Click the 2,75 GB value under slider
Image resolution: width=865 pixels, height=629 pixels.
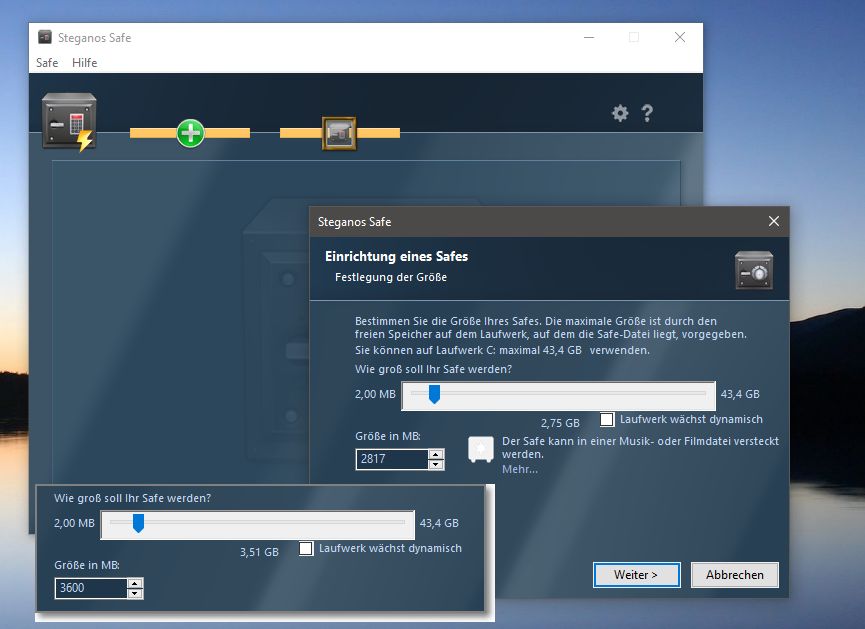[560, 423]
